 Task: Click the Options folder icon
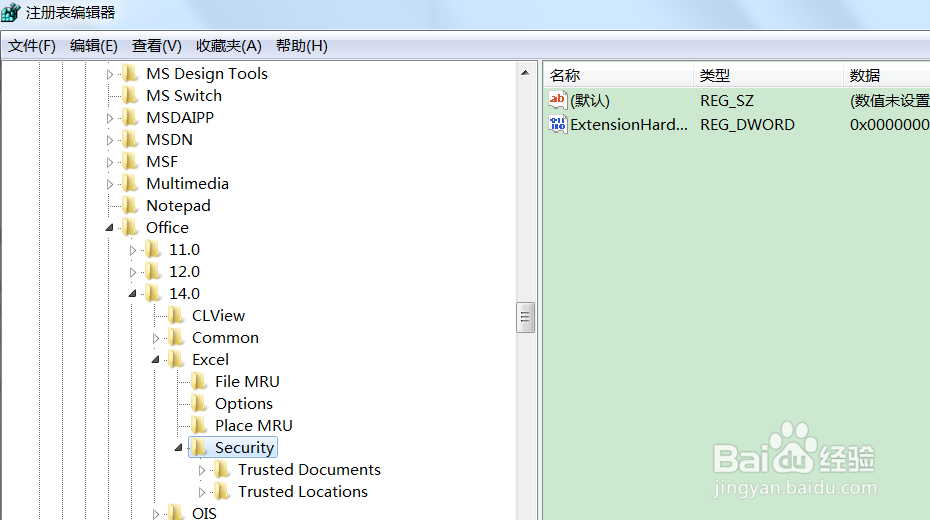pyautogui.click(x=199, y=403)
